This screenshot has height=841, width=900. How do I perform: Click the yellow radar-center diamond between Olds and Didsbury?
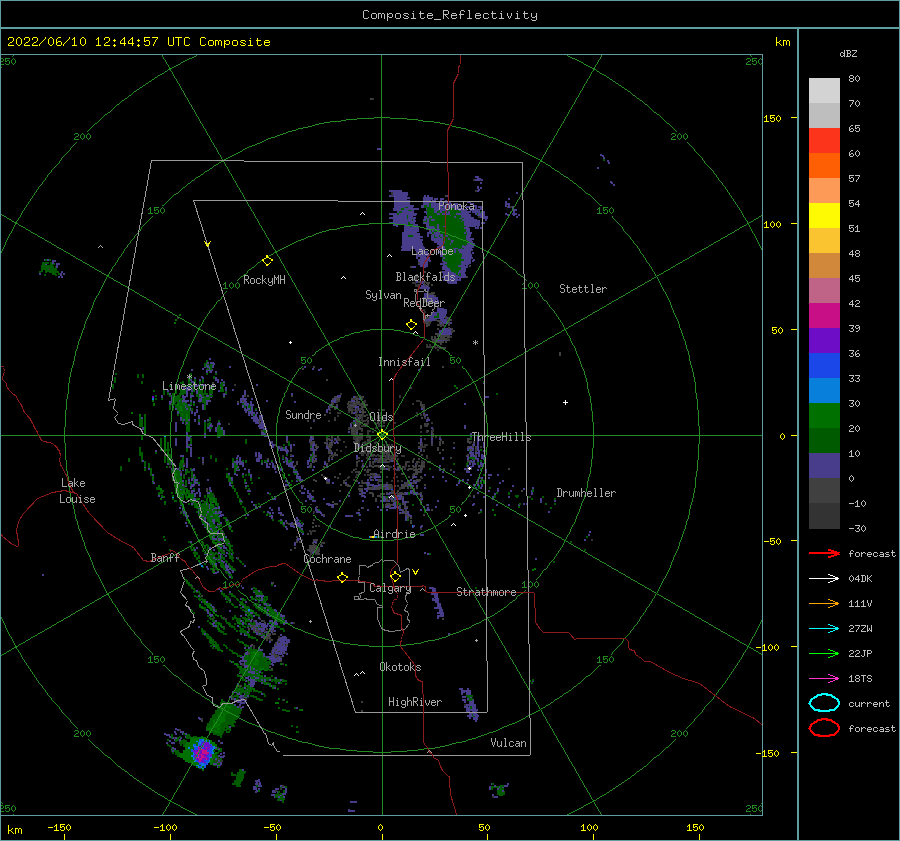(x=382, y=435)
